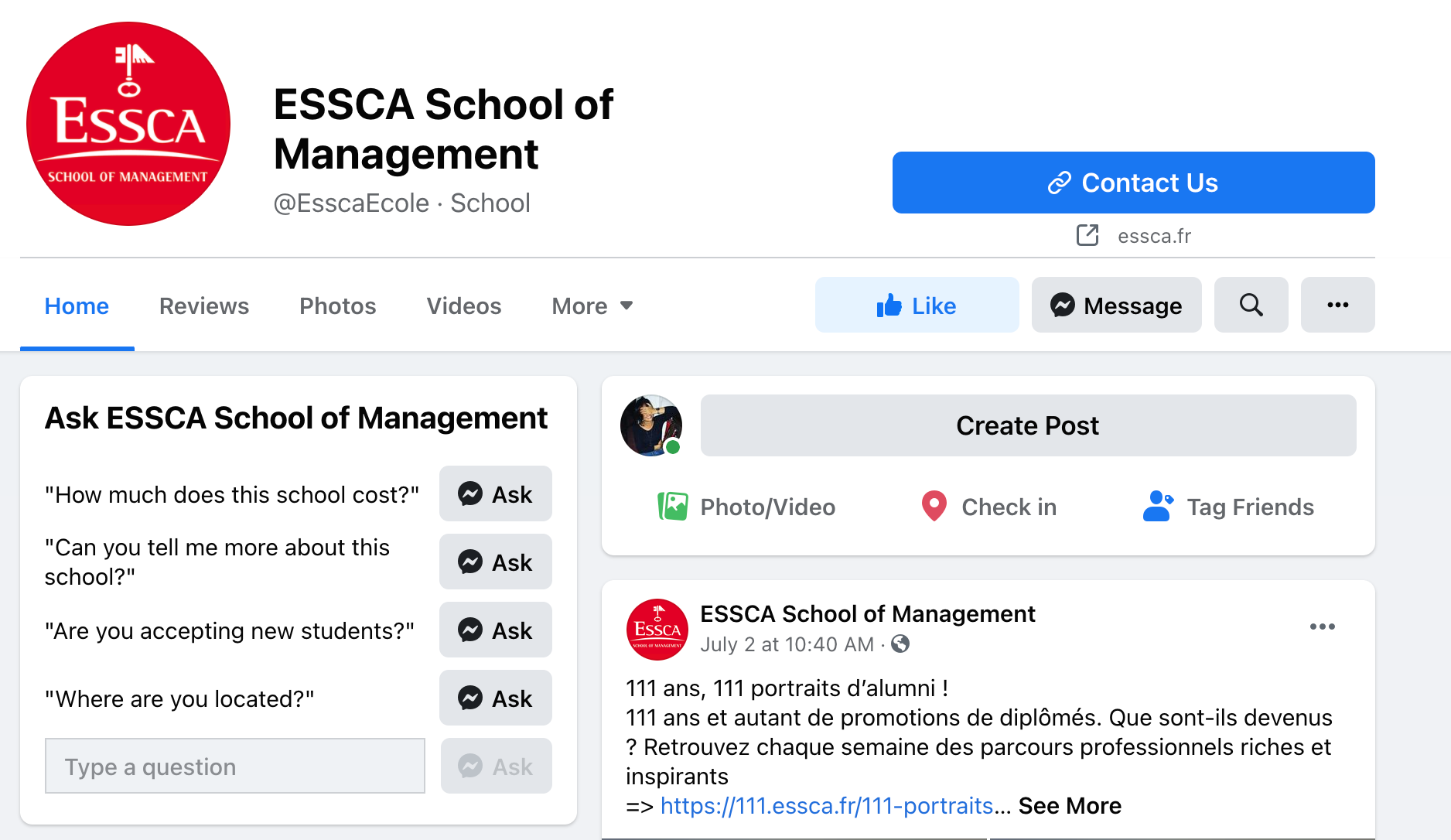Click your profile picture next to Create Post

click(x=651, y=425)
